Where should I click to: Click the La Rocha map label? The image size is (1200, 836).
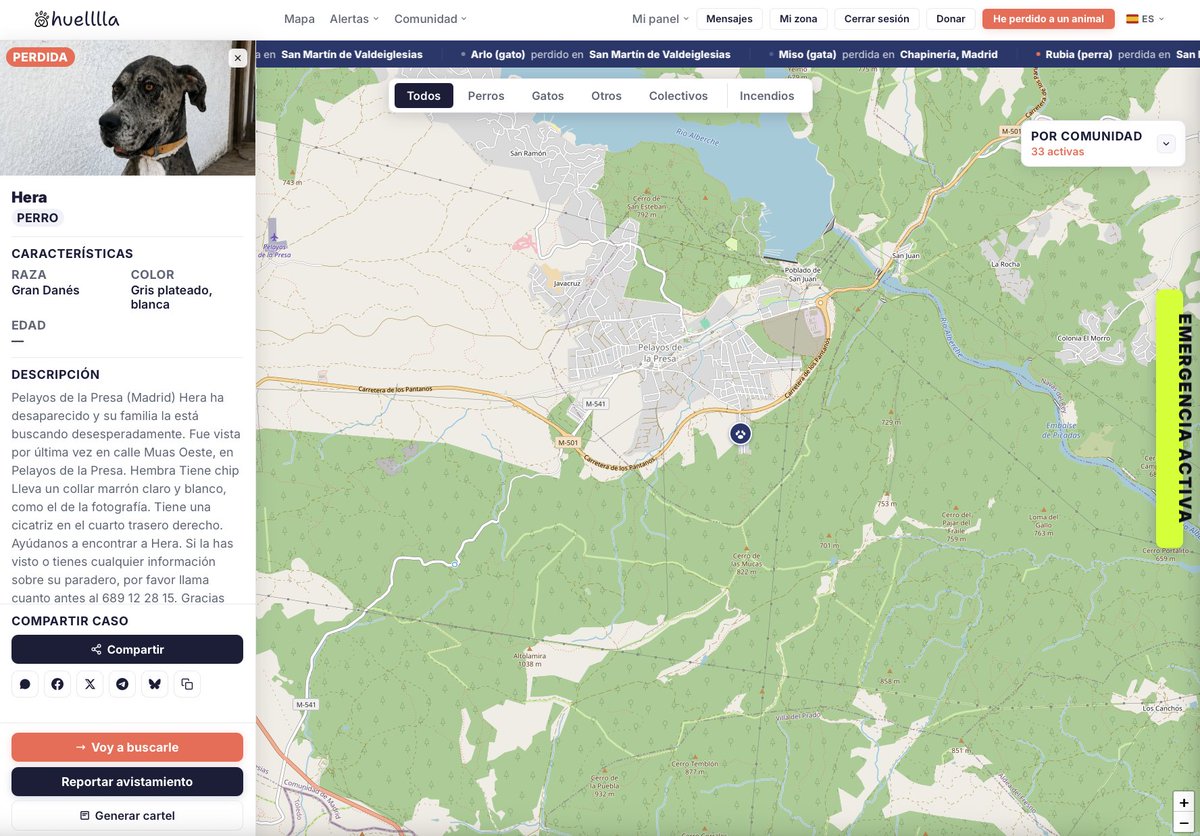tap(1004, 264)
